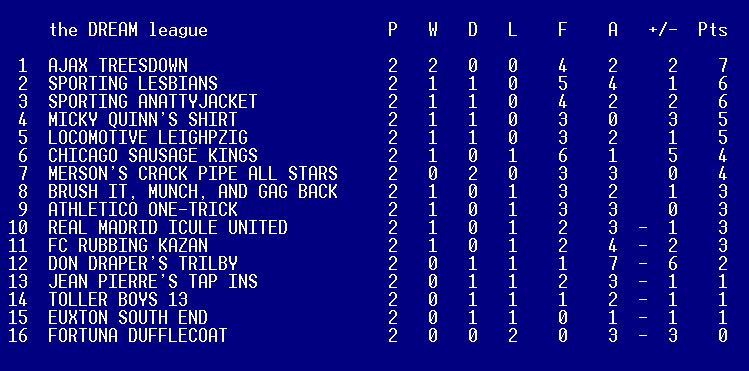749x371 pixels.
Task: Click CHICAGO SAUSAGE KINGS team name
Action: pos(153,156)
